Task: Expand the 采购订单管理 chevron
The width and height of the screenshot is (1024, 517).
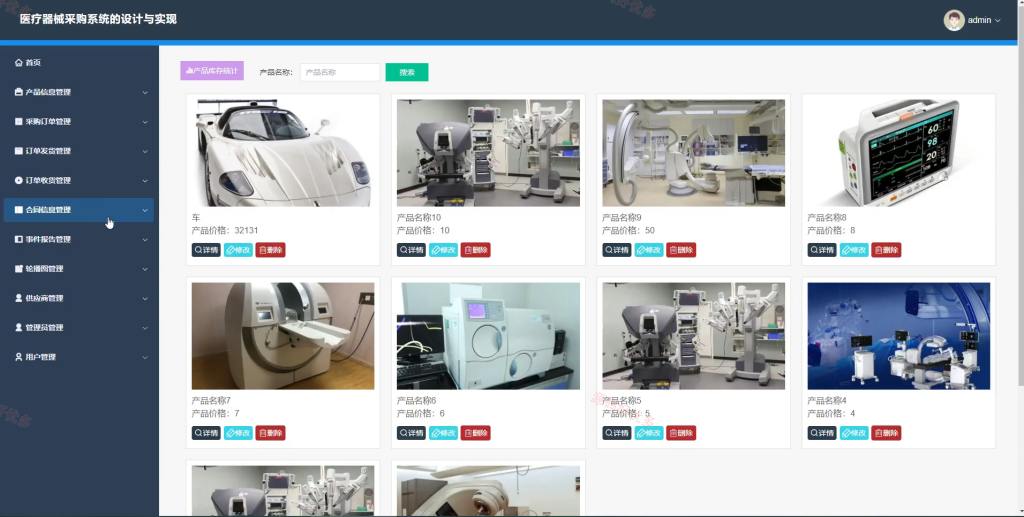Action: [x=145, y=122]
